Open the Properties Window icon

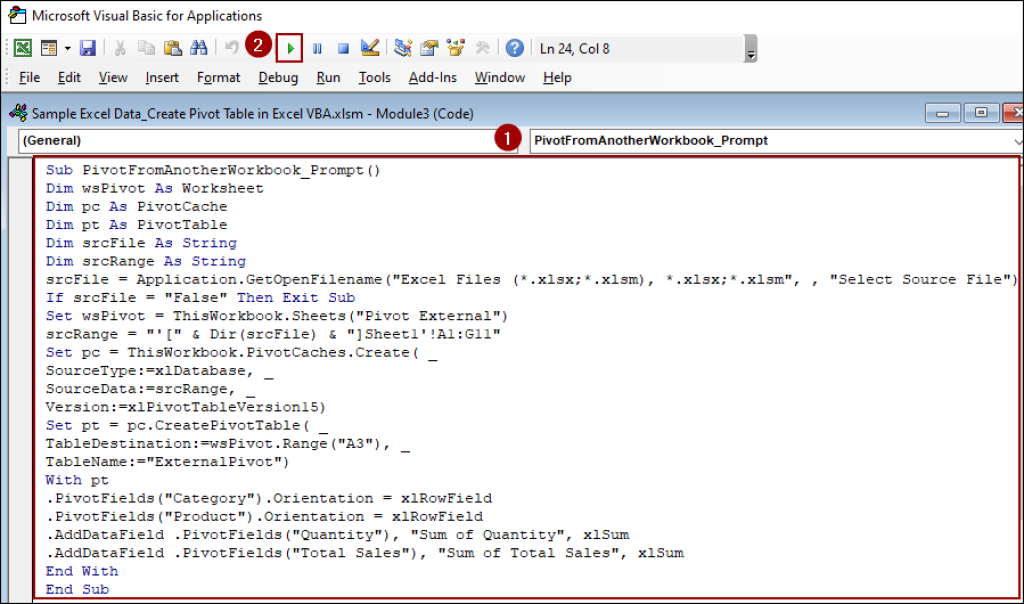429,47
